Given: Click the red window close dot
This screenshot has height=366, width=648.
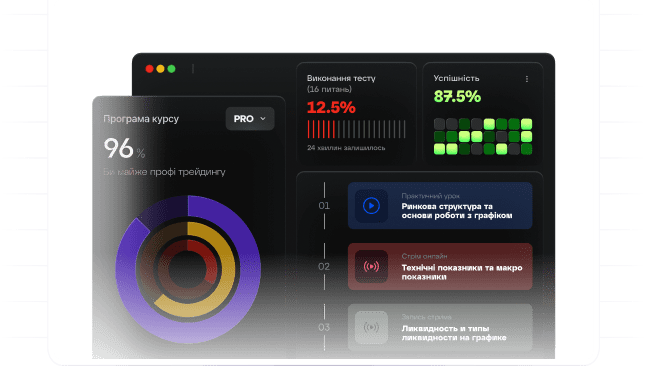Looking at the screenshot, I should 150,69.
